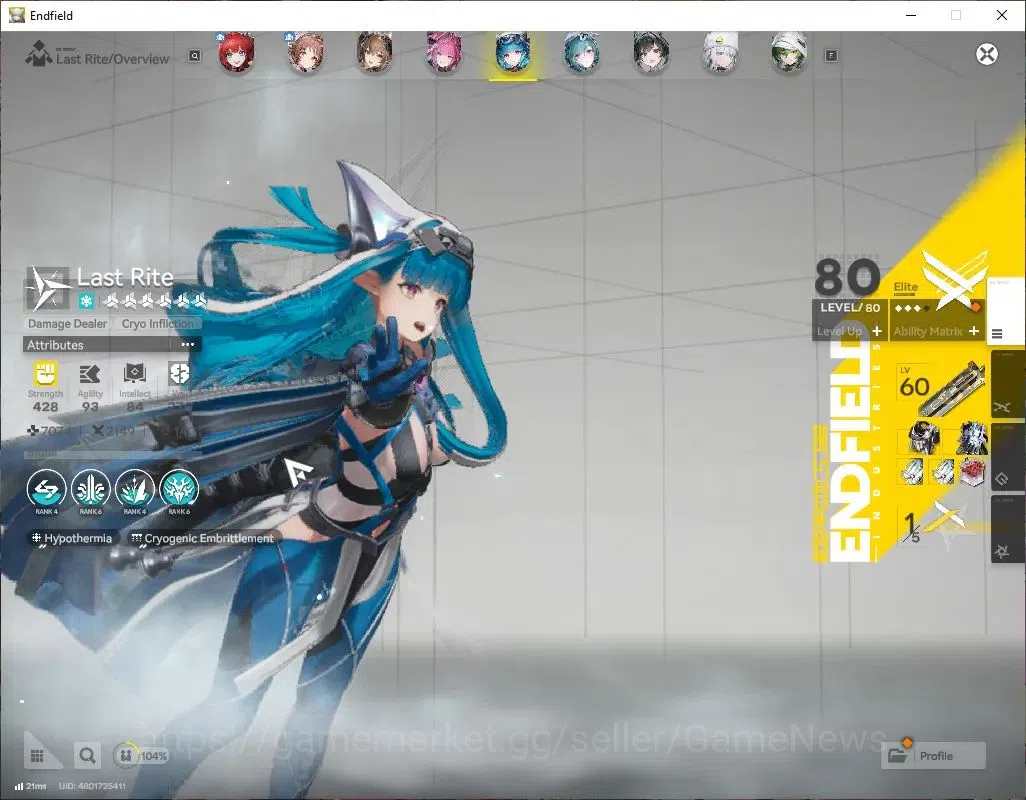Image resolution: width=1026 pixels, height=800 pixels.
Task: Open the armor equipment slot
Action: (x=924, y=438)
